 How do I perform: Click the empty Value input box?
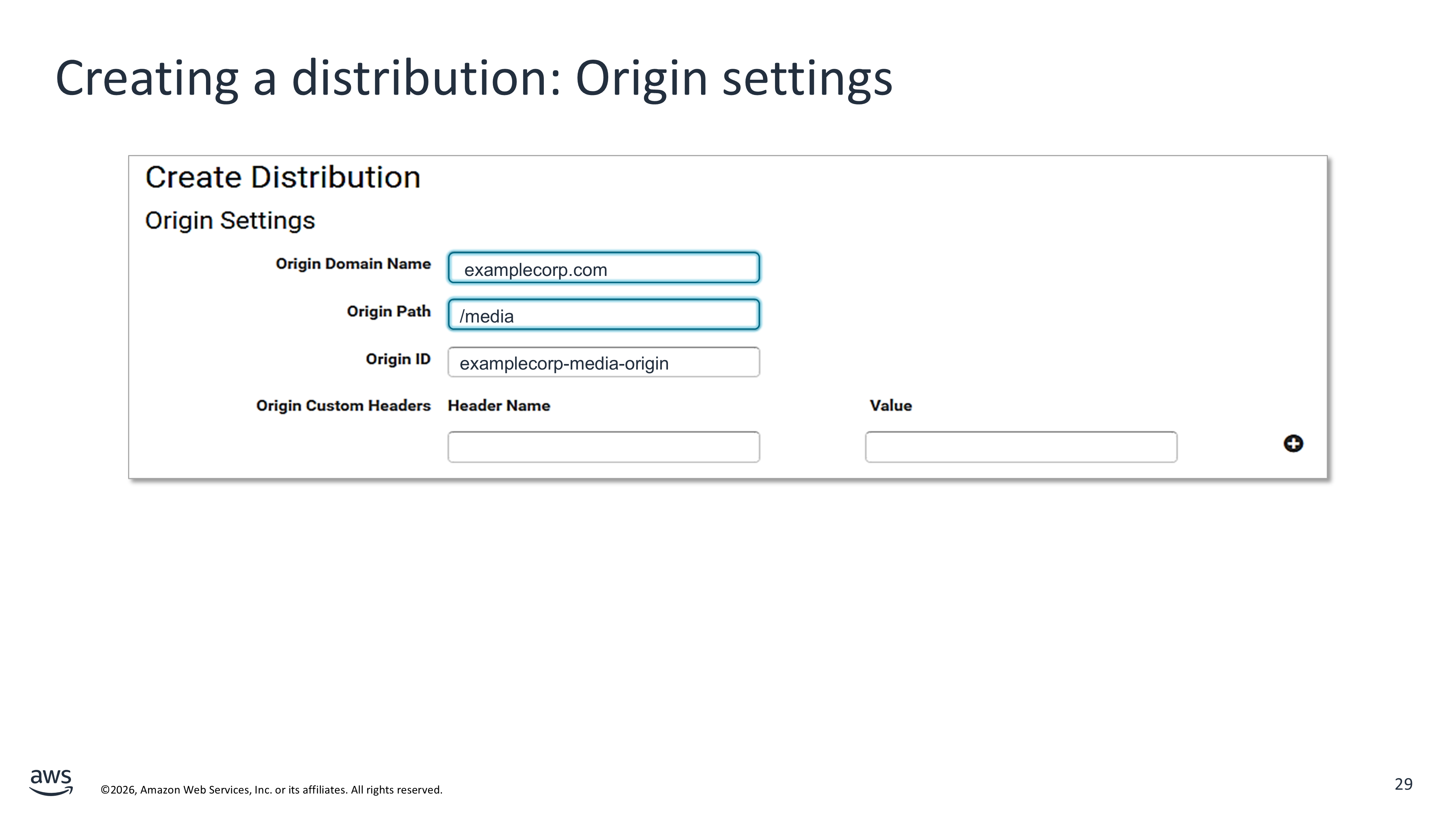[x=1020, y=447]
